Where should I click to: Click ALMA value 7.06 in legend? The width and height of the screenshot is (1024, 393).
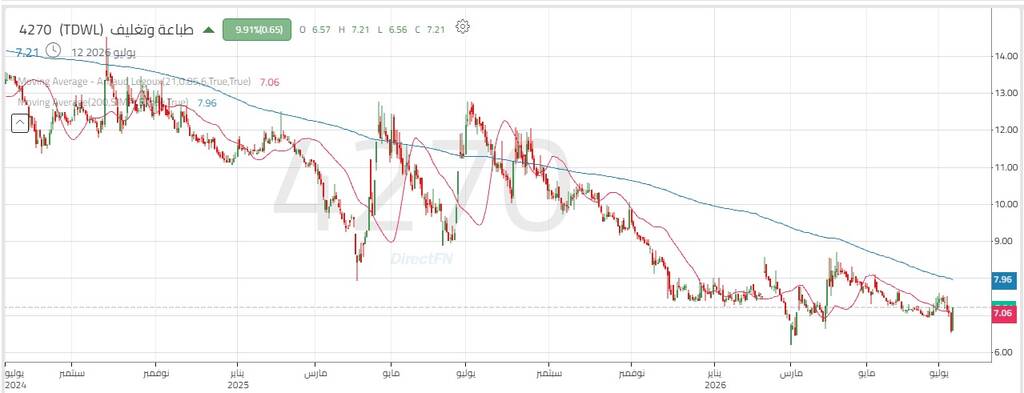(269, 82)
